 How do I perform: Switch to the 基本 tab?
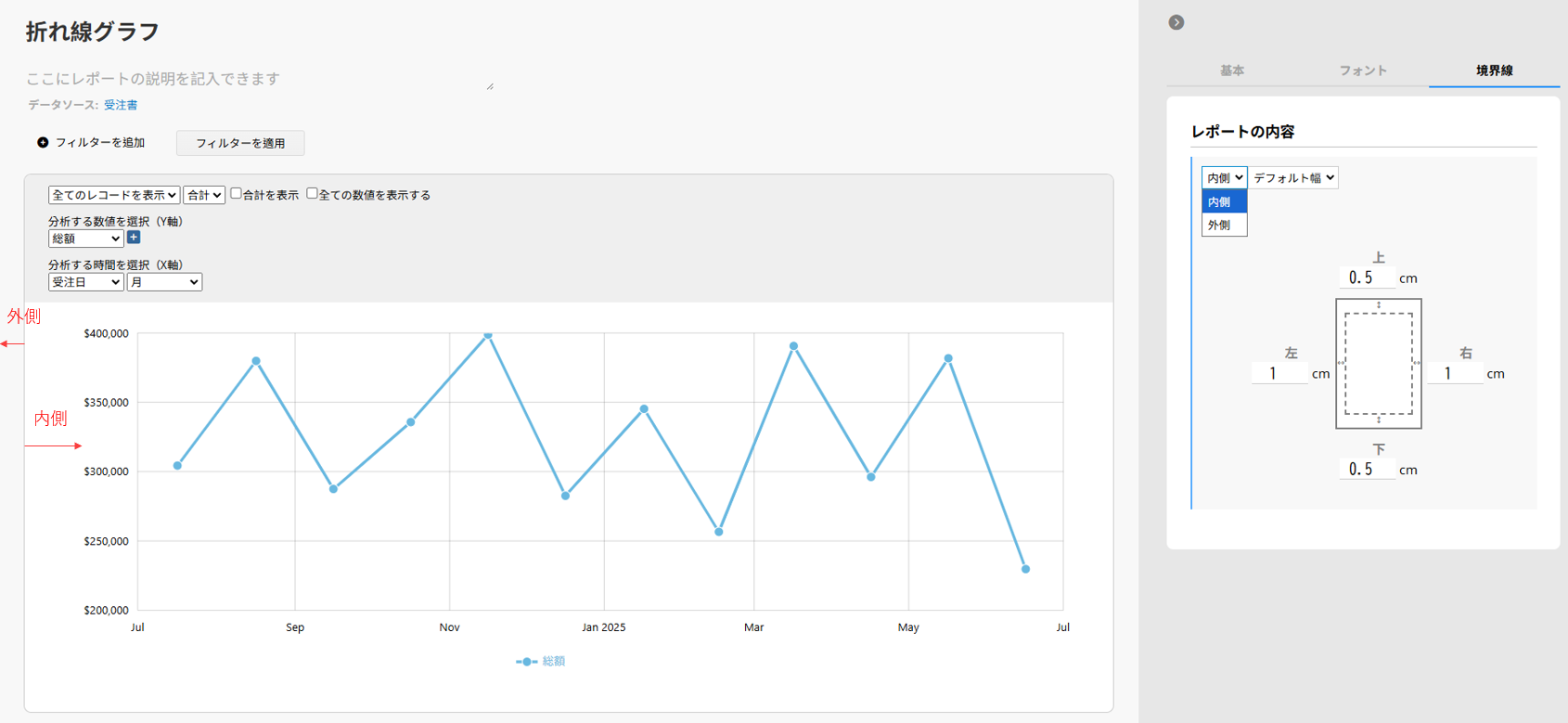pos(1231,71)
